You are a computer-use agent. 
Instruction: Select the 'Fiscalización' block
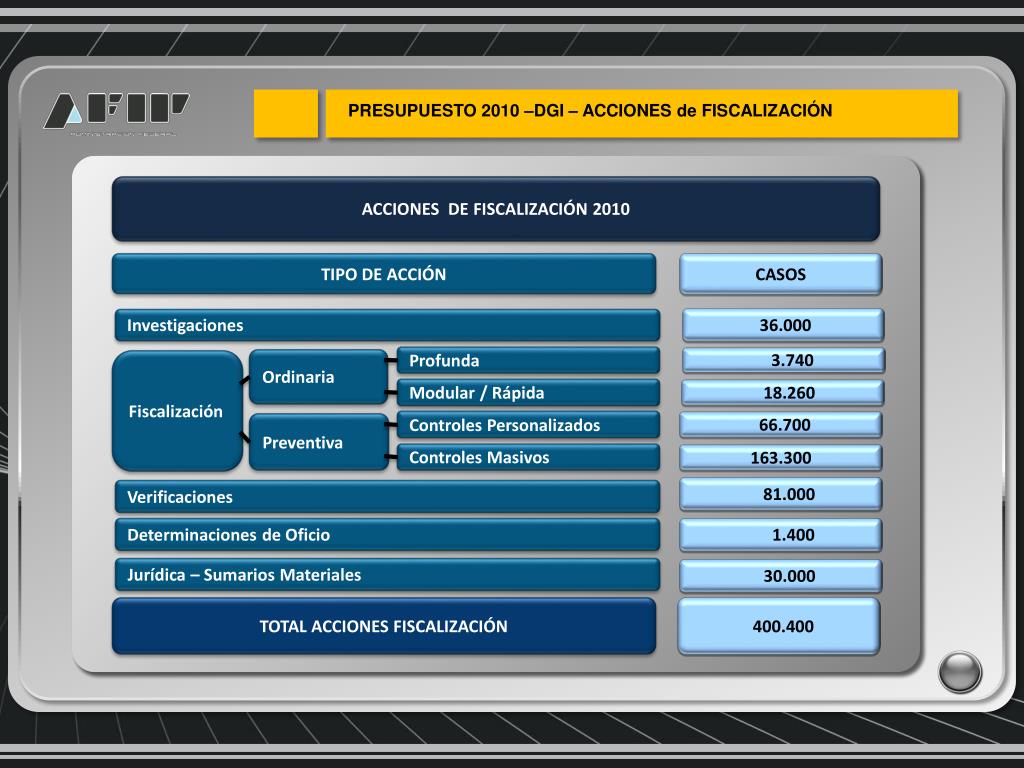[177, 411]
